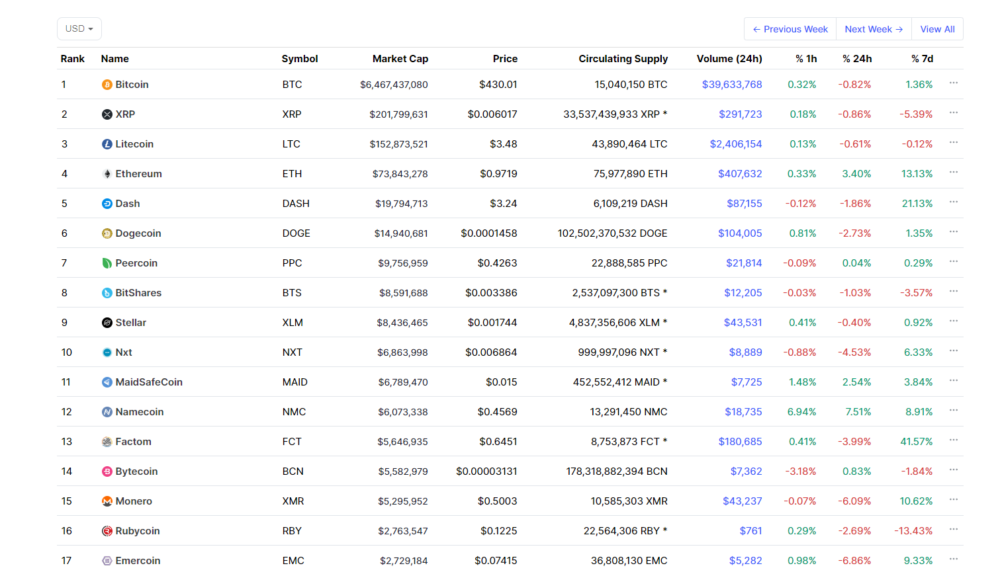Open Bitcoin volume link $39,633,768
The width and height of the screenshot is (1000, 574).
pos(732,85)
